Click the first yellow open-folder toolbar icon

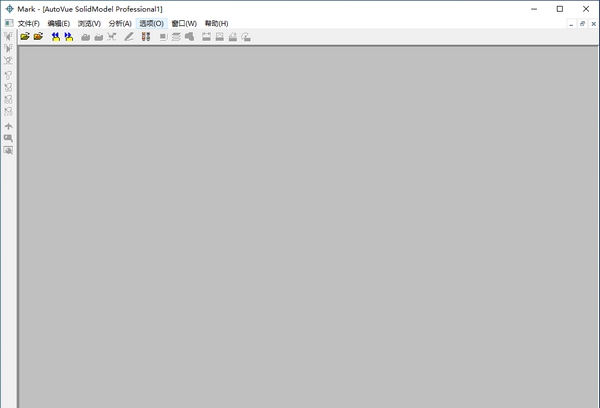[25, 37]
